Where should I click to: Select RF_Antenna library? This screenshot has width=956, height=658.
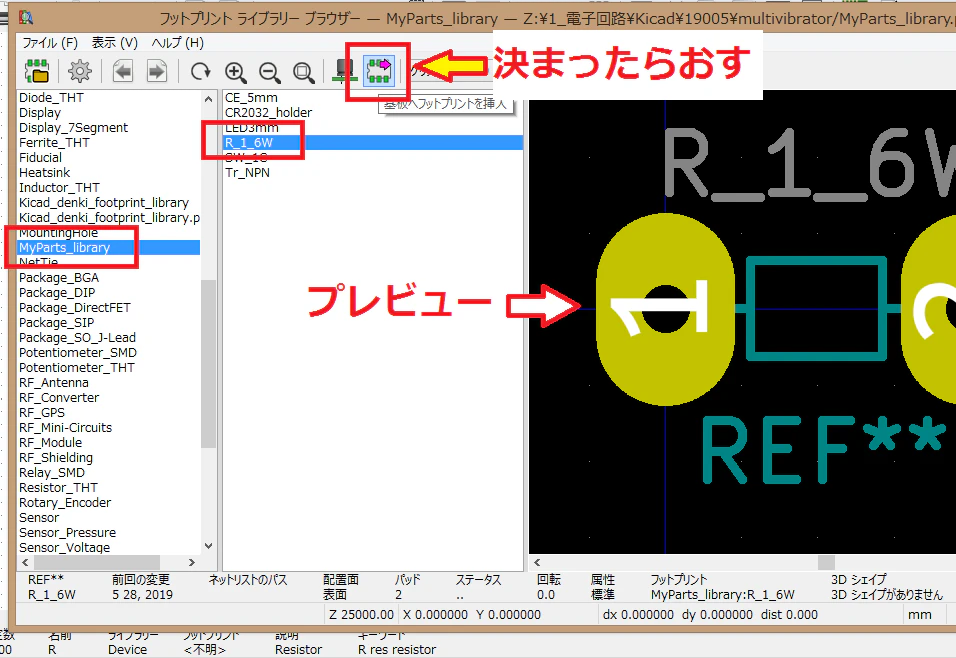pos(54,382)
